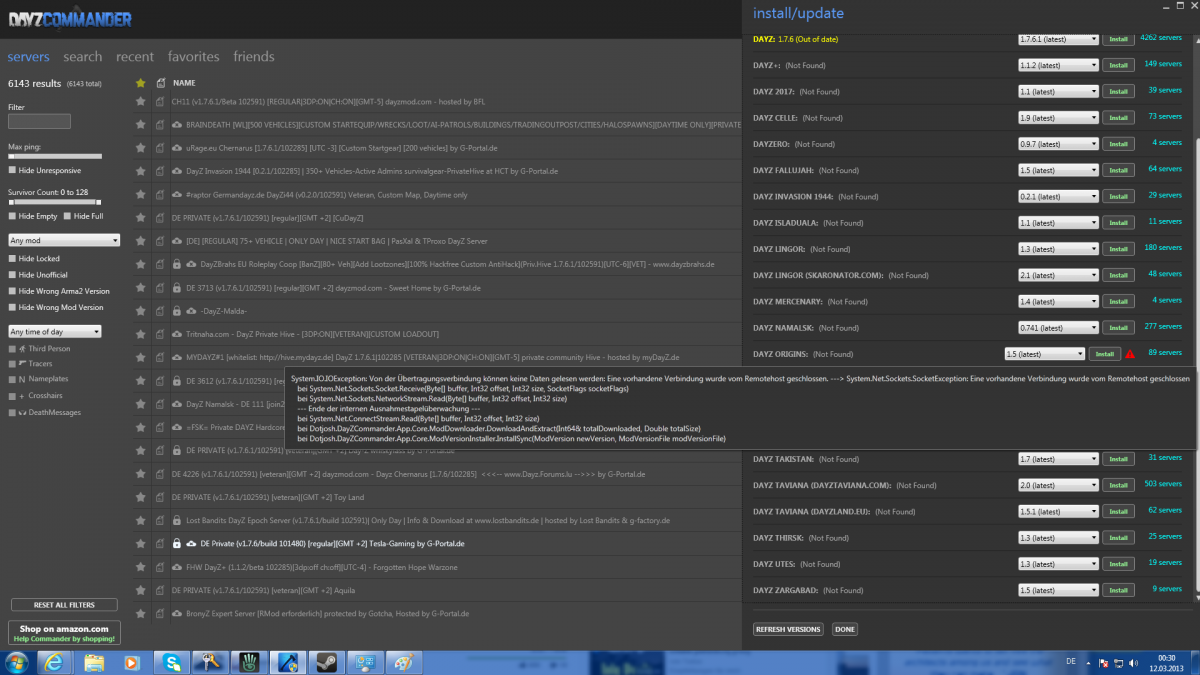This screenshot has height=675, width=1200.
Task: Click the red warning triangle beside DayZ Origins
Action: pyautogui.click(x=1130, y=354)
